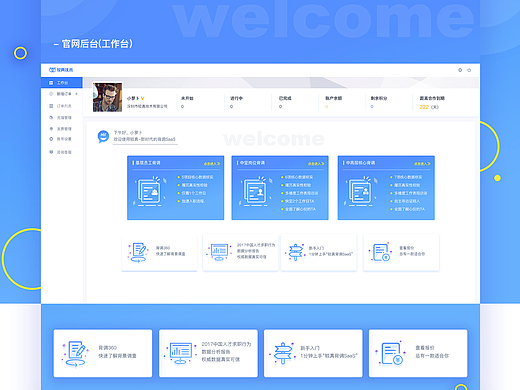Viewport: 520px width, 390px height.
Task: Enter the third package card via 点击进入 link
Action: point(422,164)
